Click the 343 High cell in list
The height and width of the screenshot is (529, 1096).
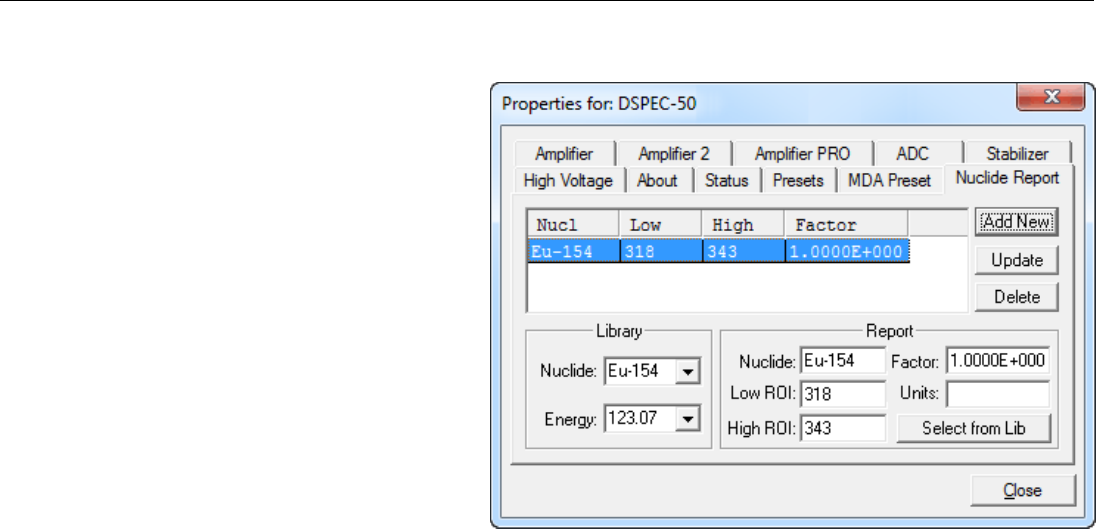[x=744, y=252]
